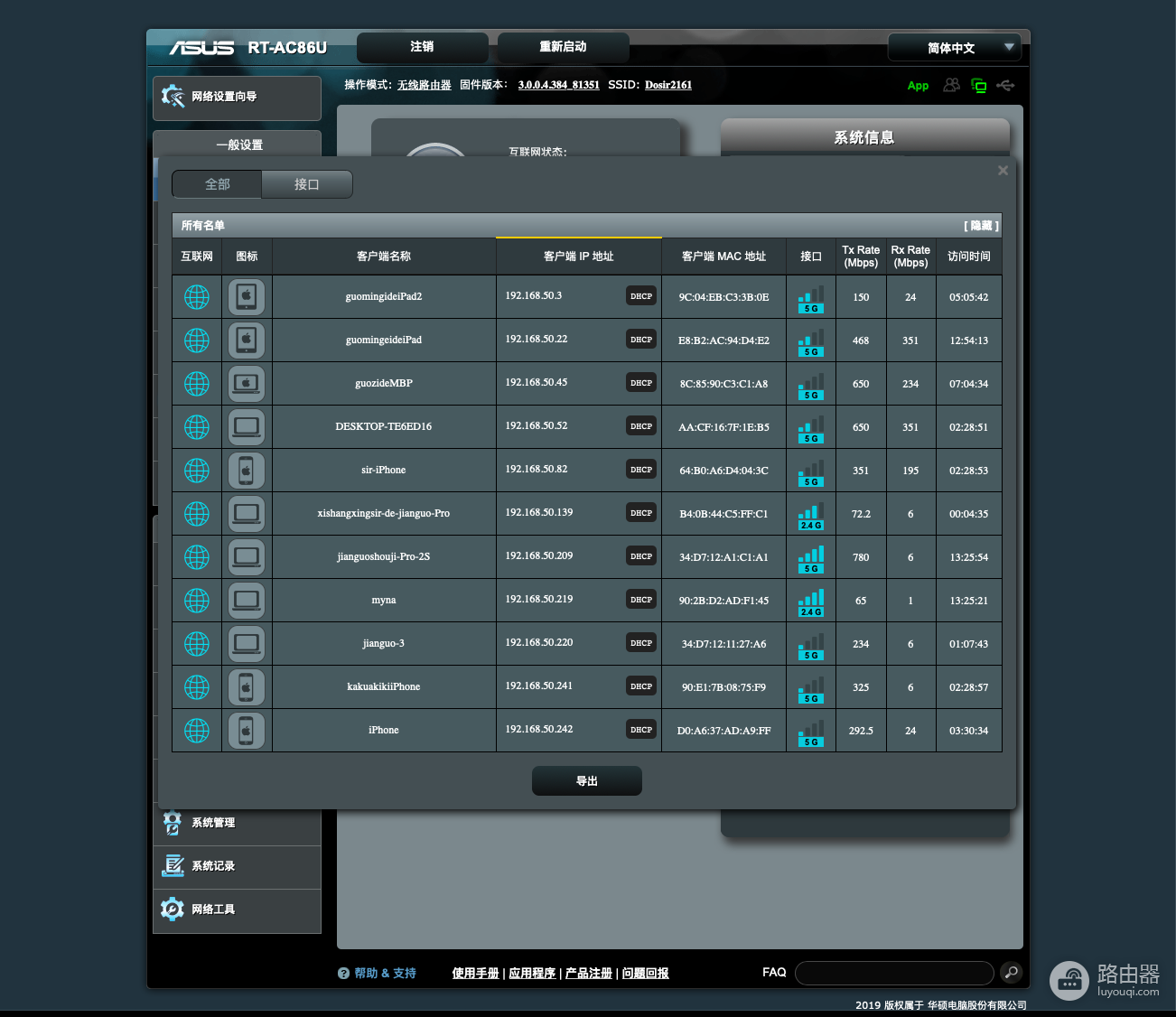Click globe icon for DESKTOP-TE6ED16
Image resolution: width=1176 pixels, height=1017 pixels.
(197, 427)
